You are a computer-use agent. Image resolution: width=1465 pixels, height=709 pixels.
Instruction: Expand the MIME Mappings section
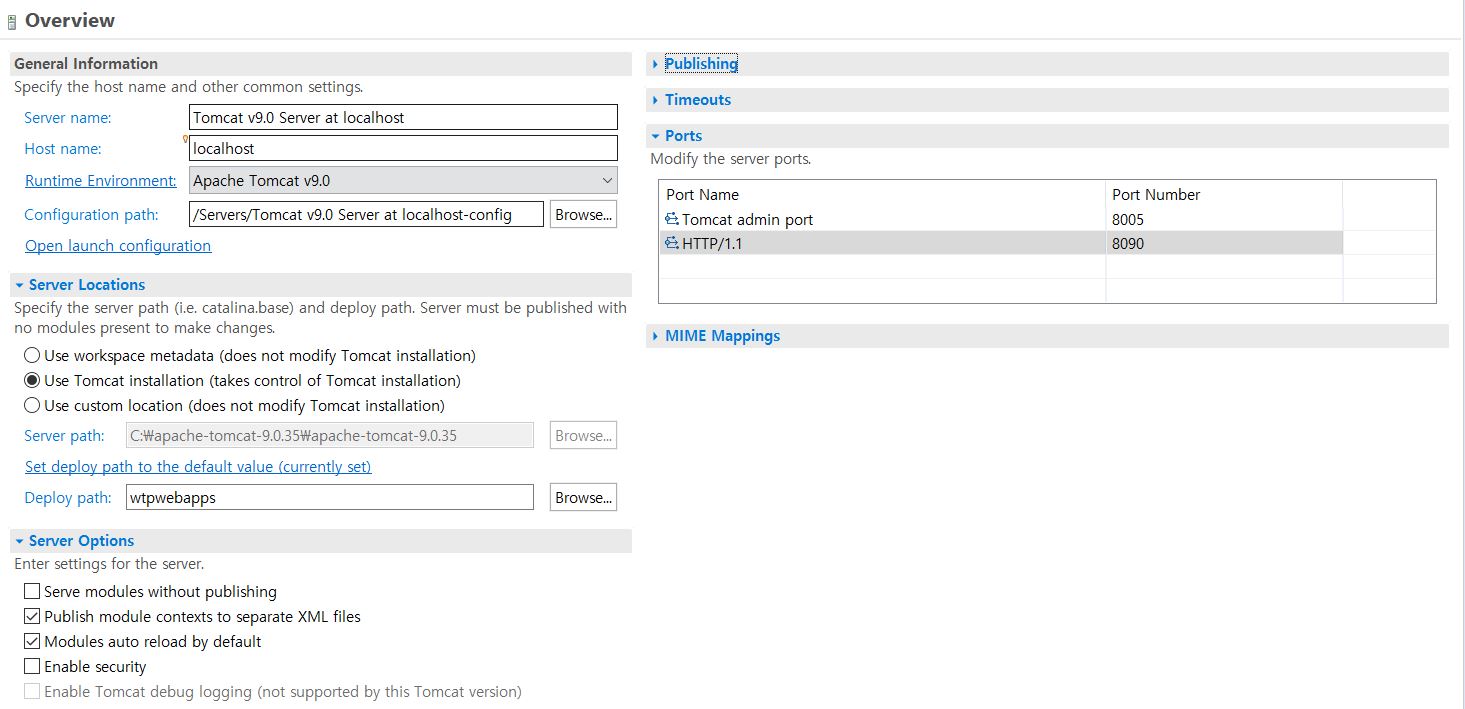tap(655, 336)
